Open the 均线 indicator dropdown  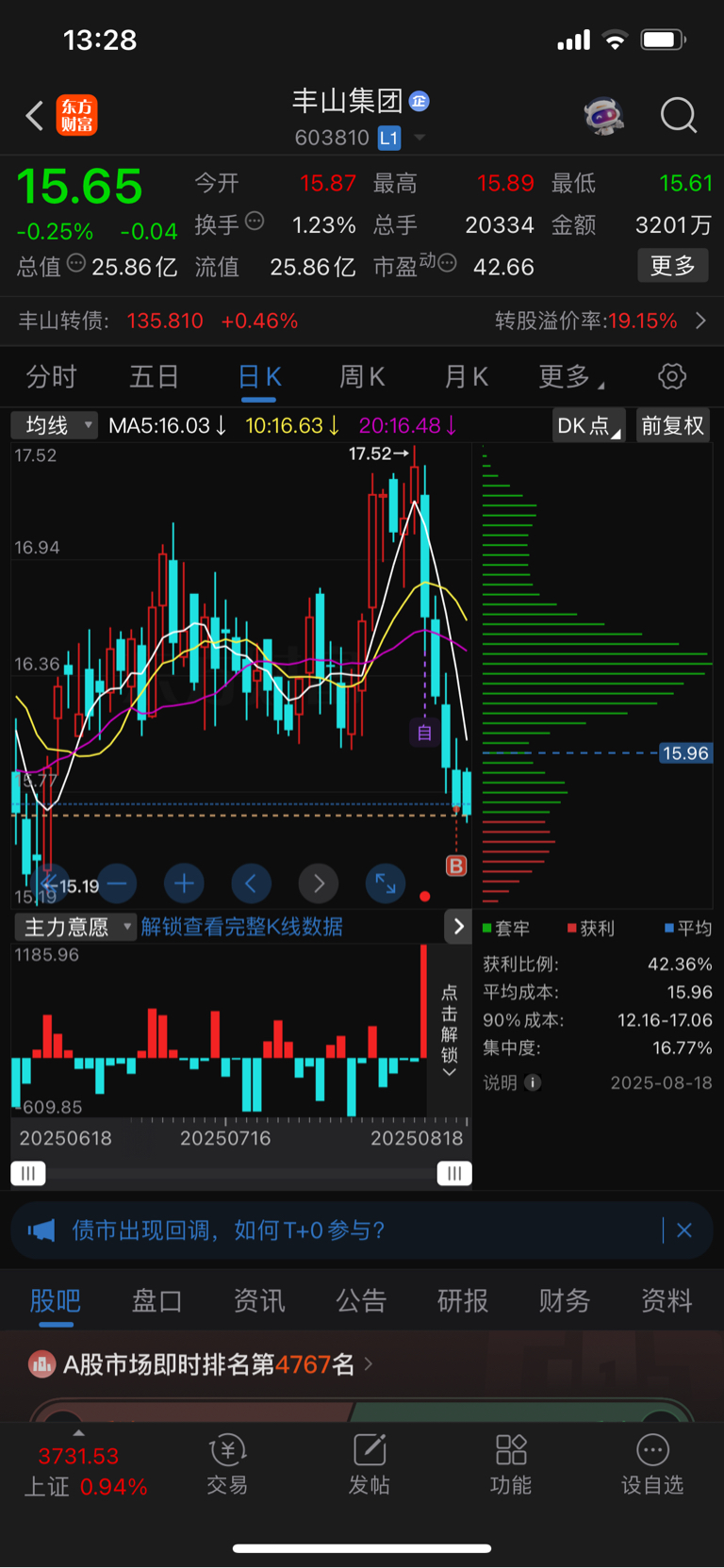pyautogui.click(x=55, y=425)
